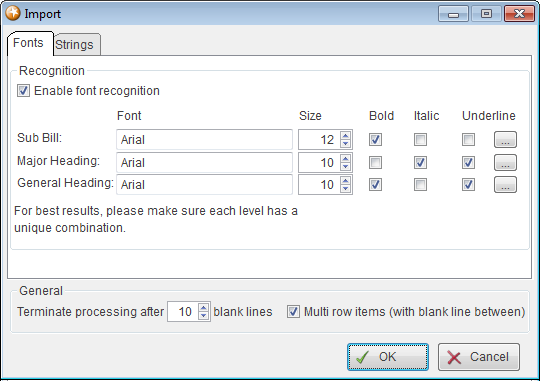Screen dimensions: 540x381
Task: Click the Import window app icon
Action: (x=13, y=13)
